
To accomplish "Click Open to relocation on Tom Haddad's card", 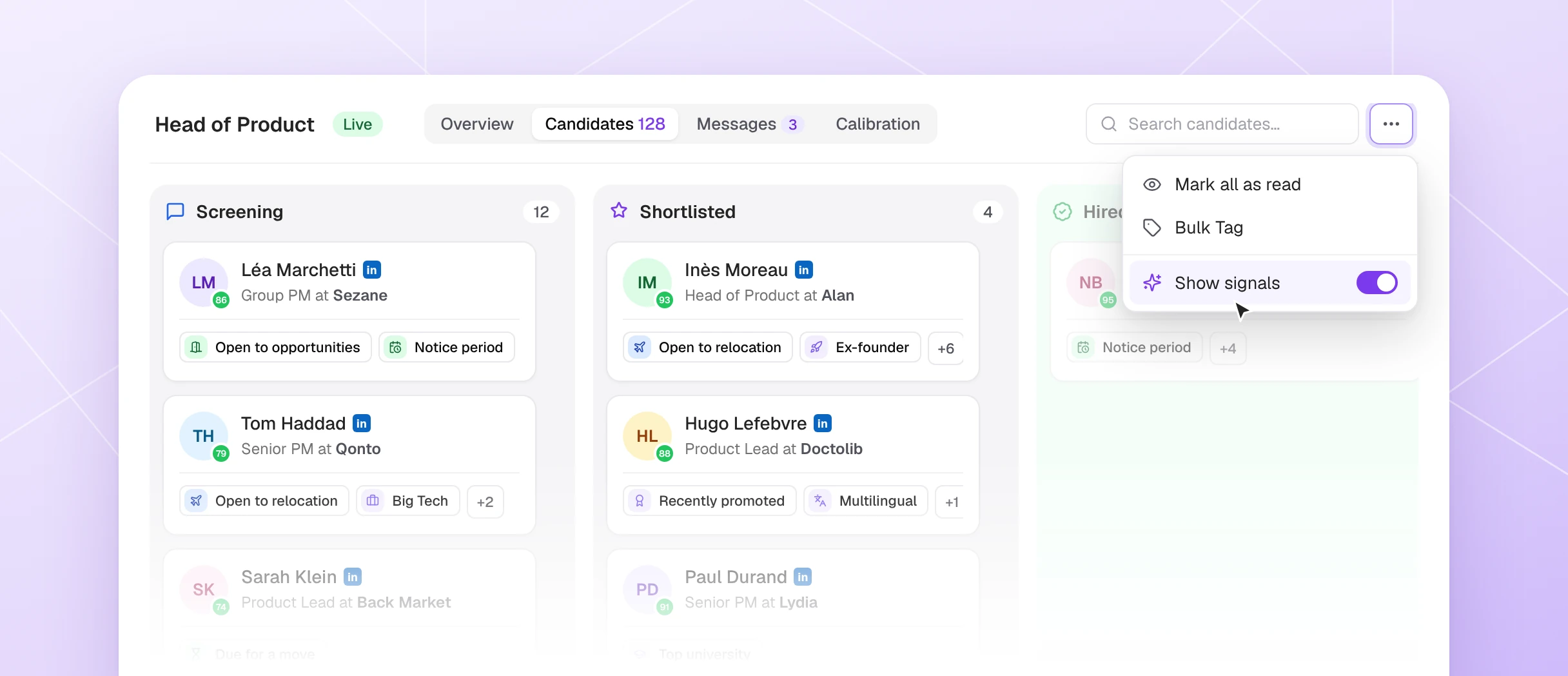I will pyautogui.click(x=264, y=501).
